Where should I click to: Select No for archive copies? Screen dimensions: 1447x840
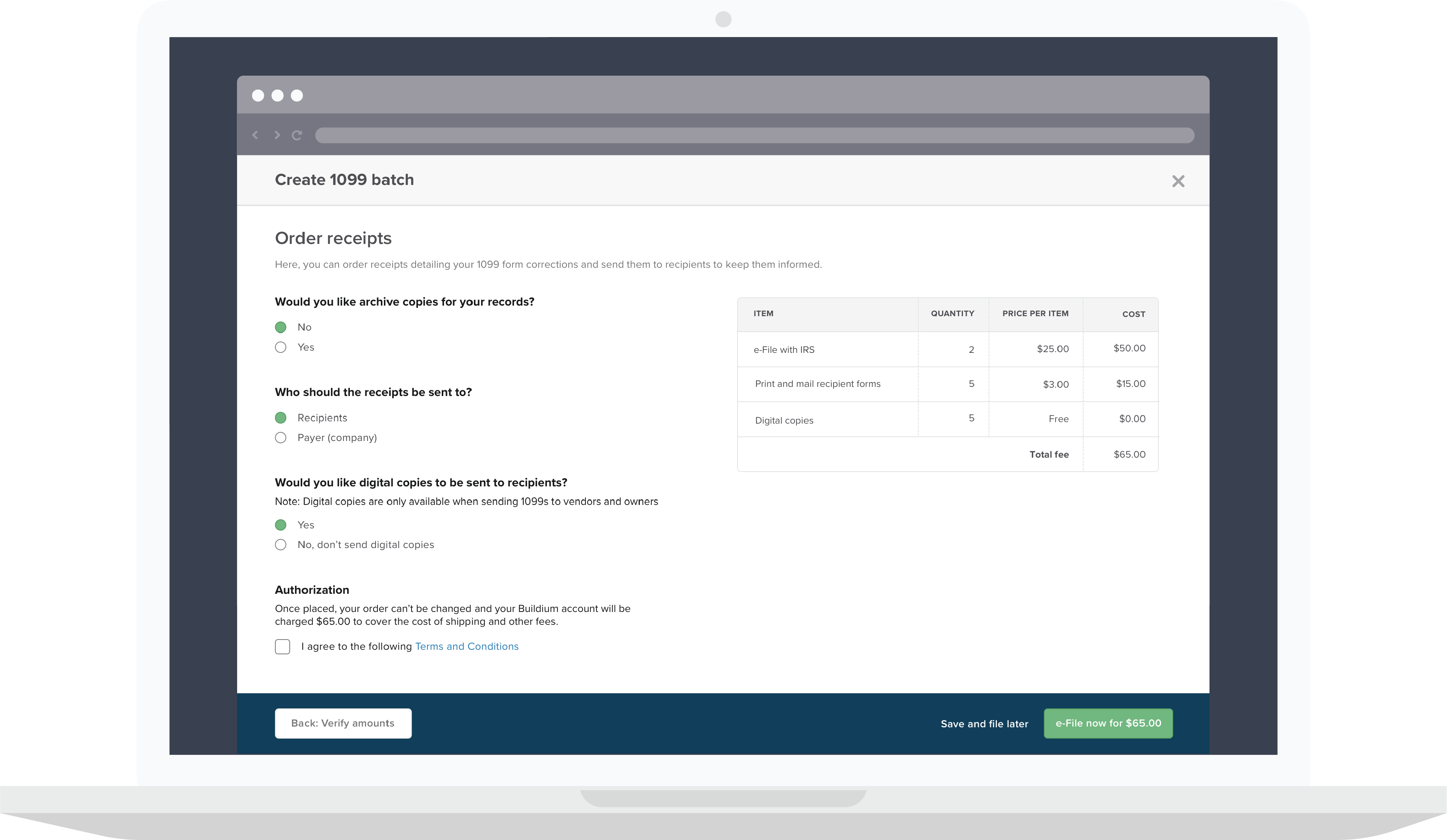[281, 327]
